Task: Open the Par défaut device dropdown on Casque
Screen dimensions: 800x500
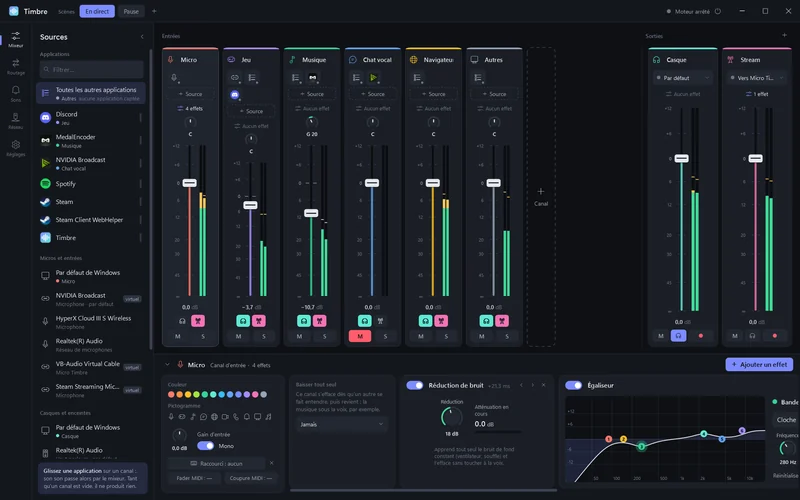Action: (683, 78)
